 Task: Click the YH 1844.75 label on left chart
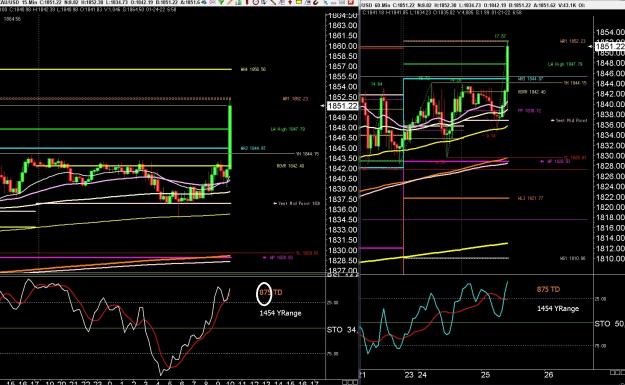click(x=307, y=153)
